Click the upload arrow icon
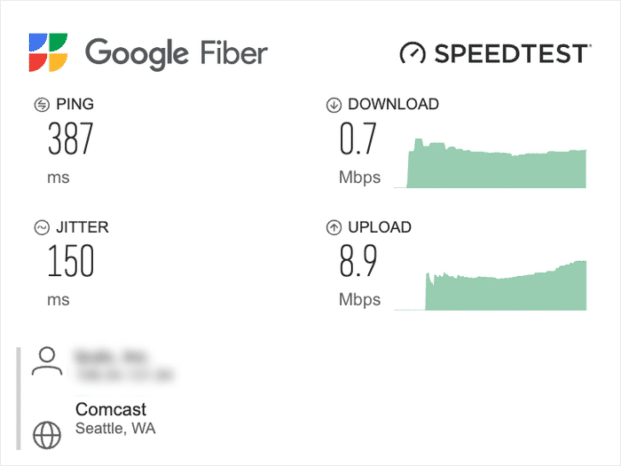This screenshot has height=466, width=621. click(x=334, y=228)
